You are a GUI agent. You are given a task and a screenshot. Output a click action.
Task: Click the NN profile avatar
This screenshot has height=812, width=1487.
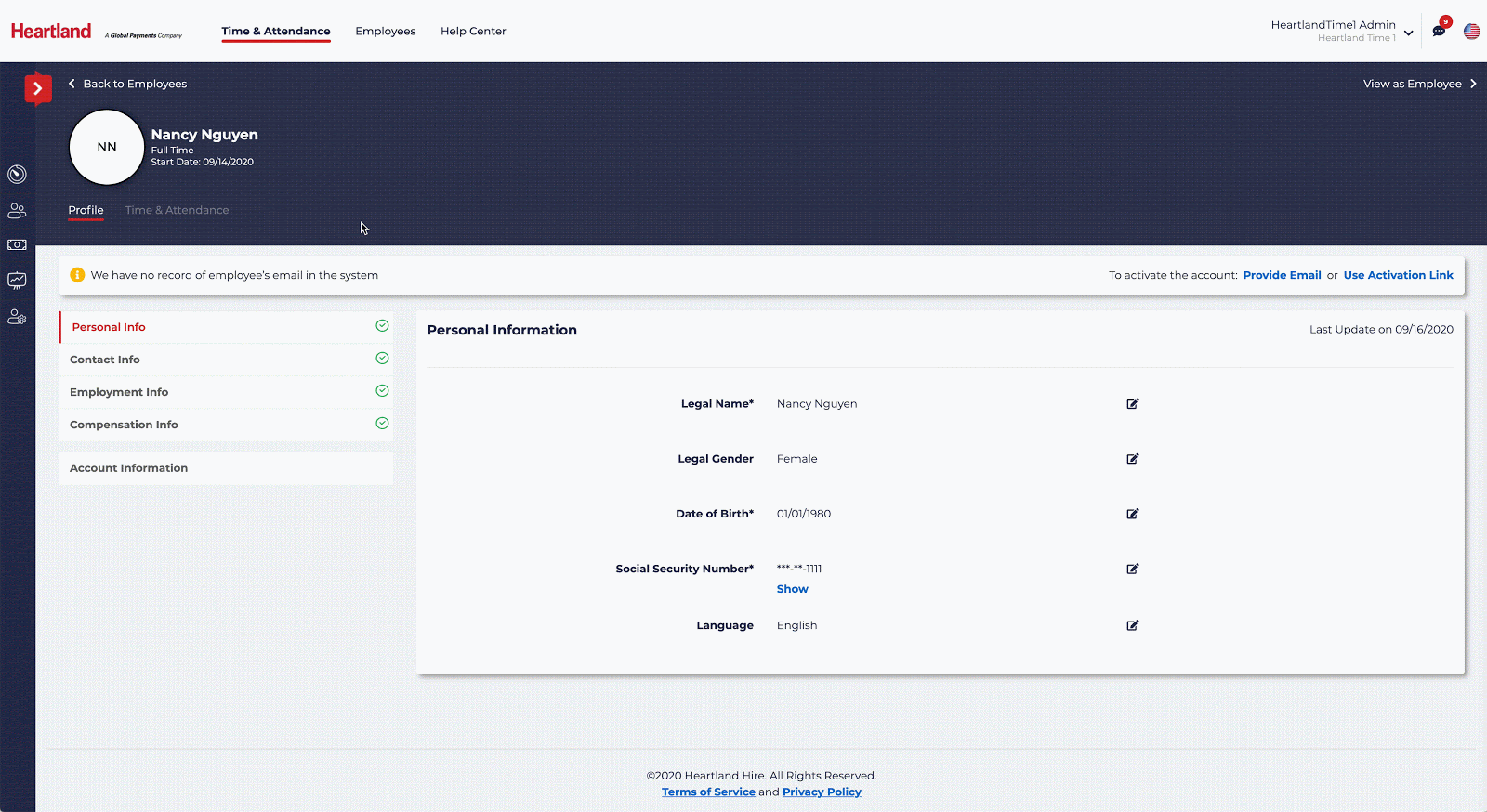point(107,147)
